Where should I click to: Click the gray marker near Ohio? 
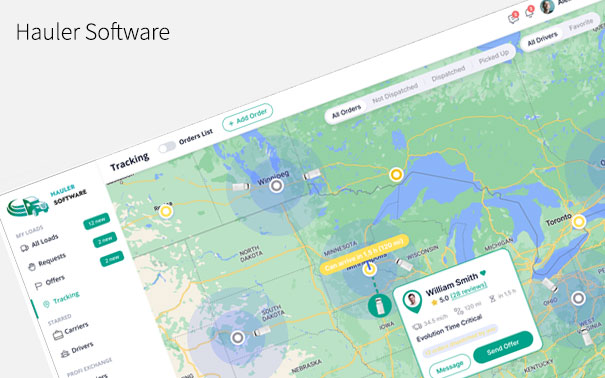click(x=578, y=298)
